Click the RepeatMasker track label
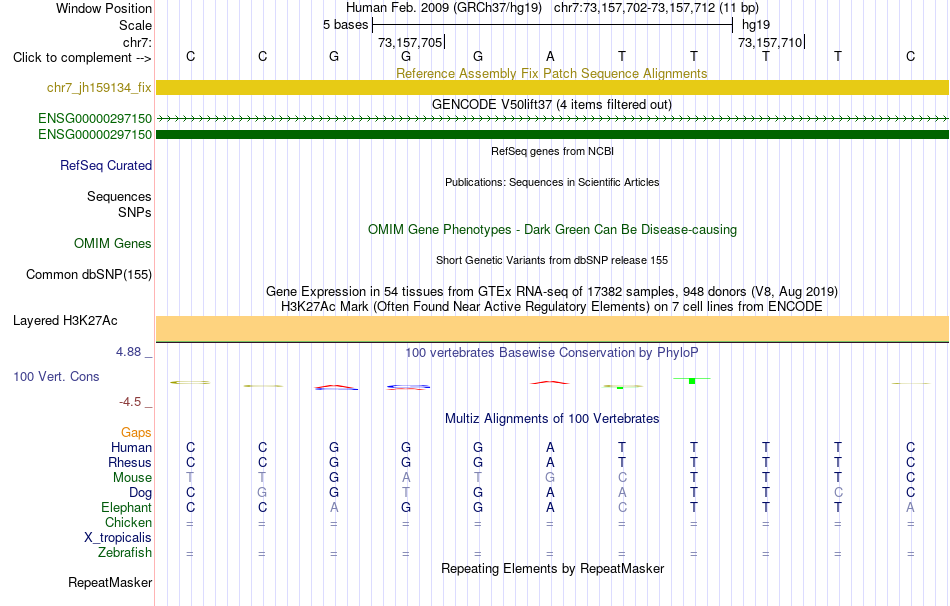This screenshot has width=950, height=606. pos(110,582)
